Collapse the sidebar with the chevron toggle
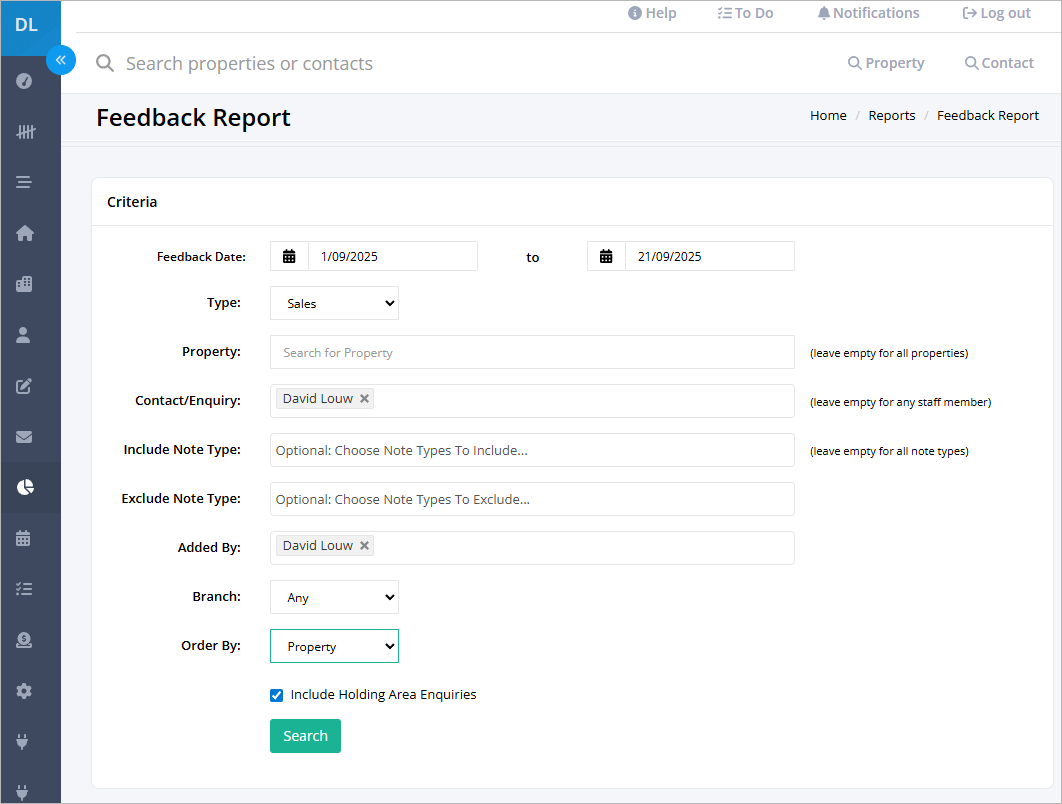This screenshot has height=804, width=1062. point(61,60)
